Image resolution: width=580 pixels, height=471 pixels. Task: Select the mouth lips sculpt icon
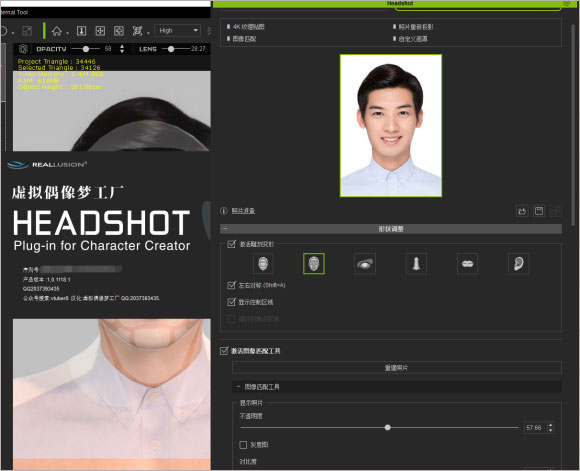[468, 264]
